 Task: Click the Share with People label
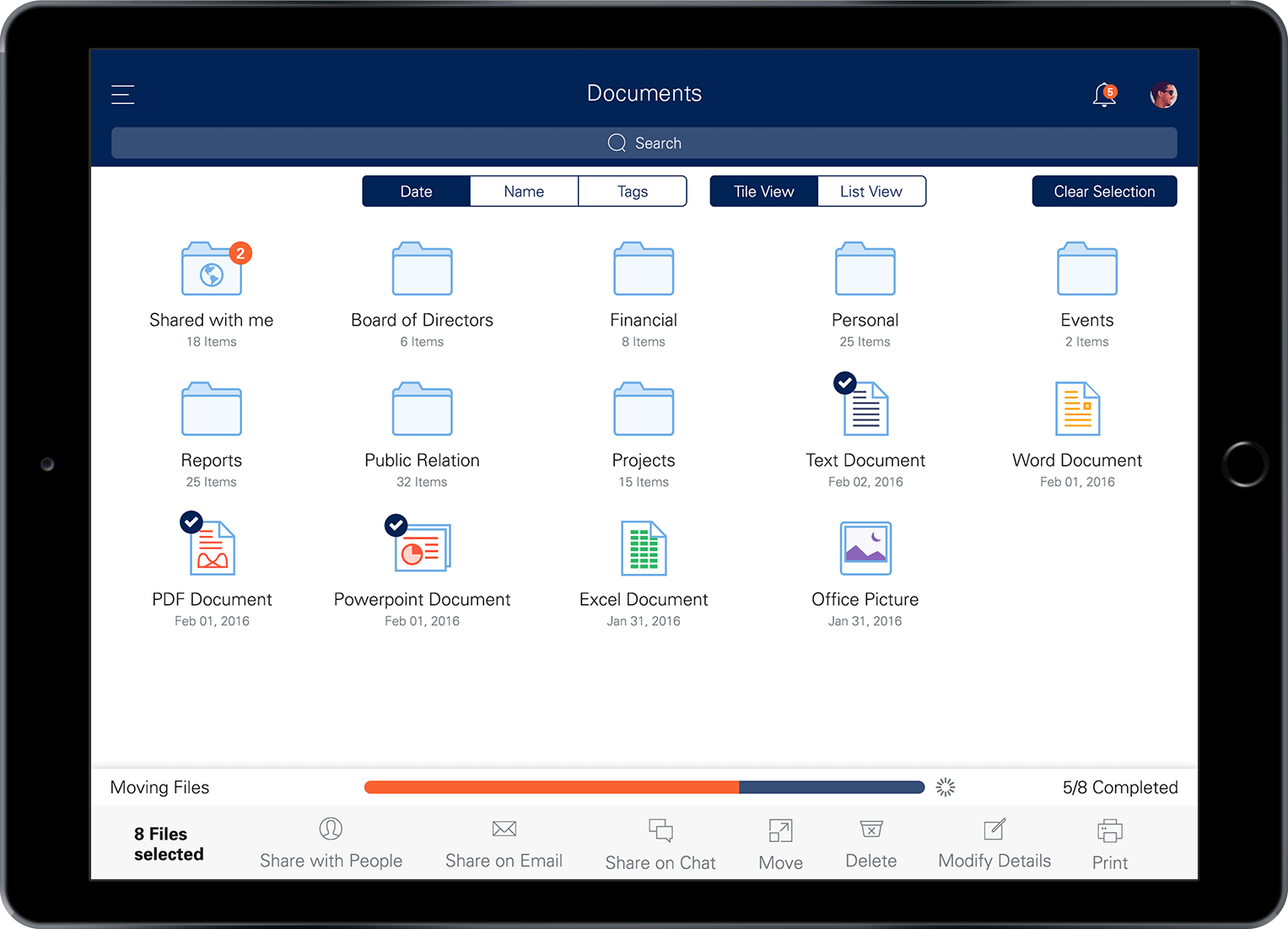[x=331, y=861]
